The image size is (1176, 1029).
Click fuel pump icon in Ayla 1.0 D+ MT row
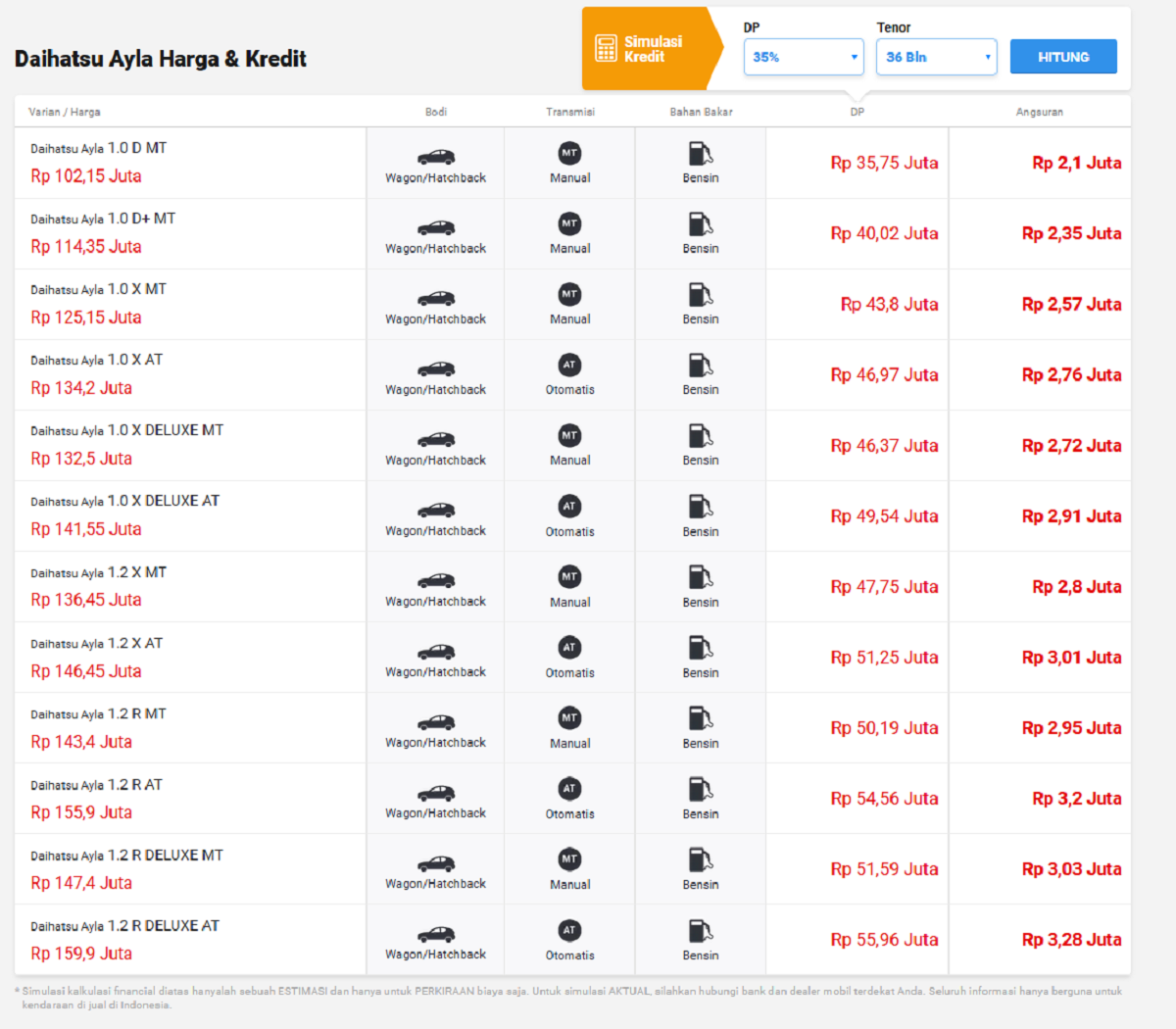(700, 223)
